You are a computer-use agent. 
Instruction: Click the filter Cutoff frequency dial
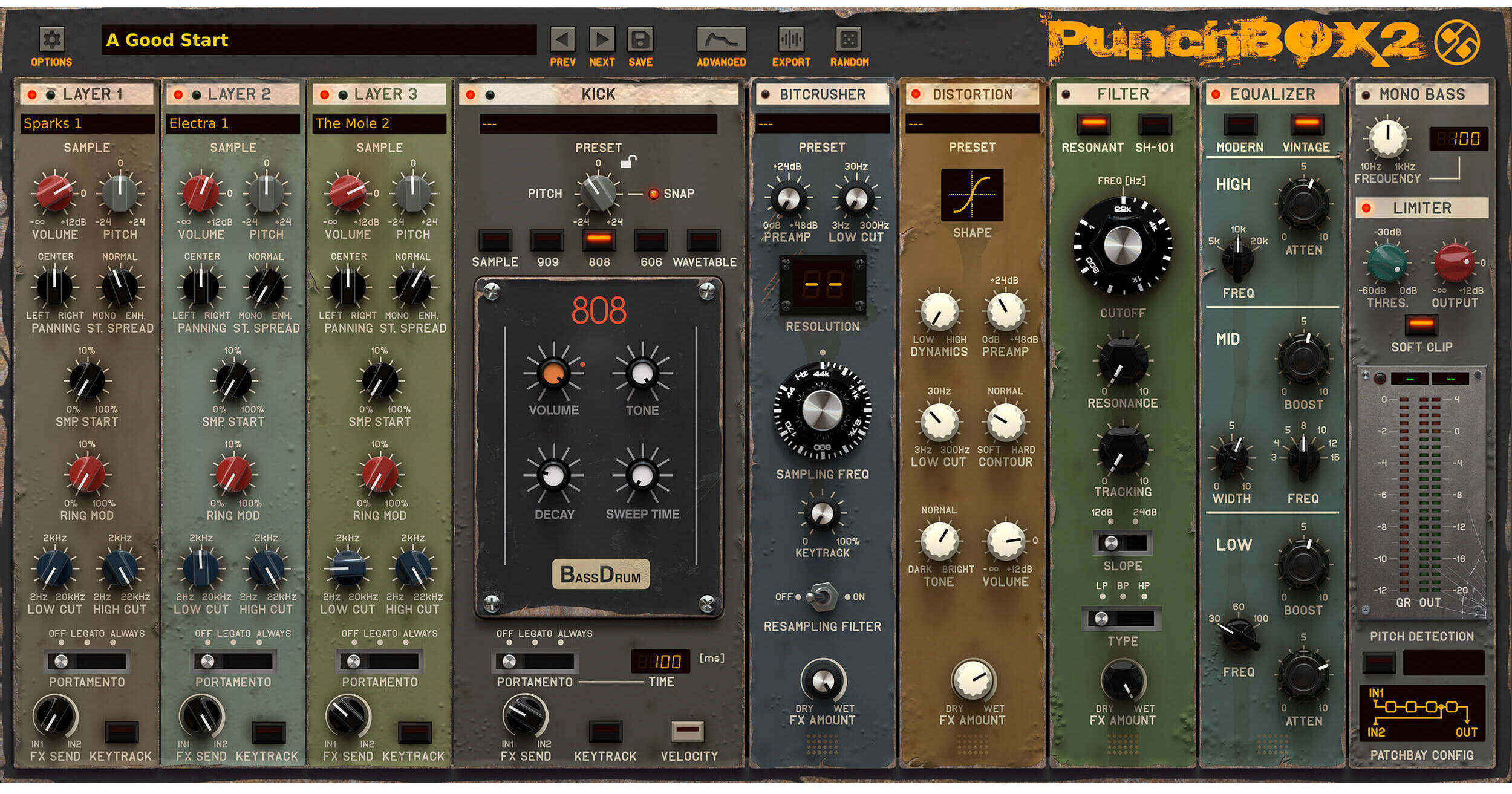click(1123, 246)
